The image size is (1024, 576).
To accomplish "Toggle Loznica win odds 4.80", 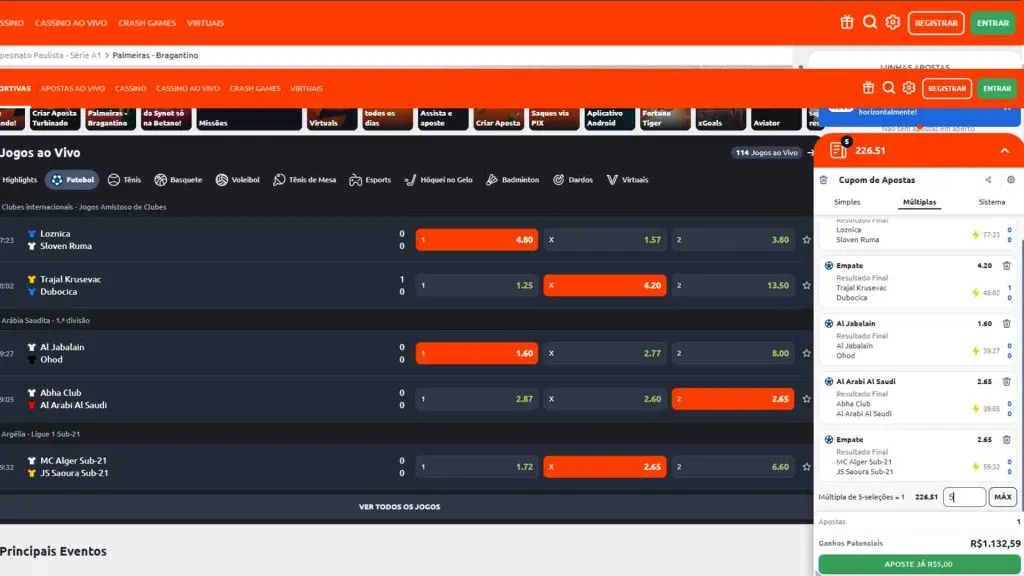I will click(x=476, y=240).
